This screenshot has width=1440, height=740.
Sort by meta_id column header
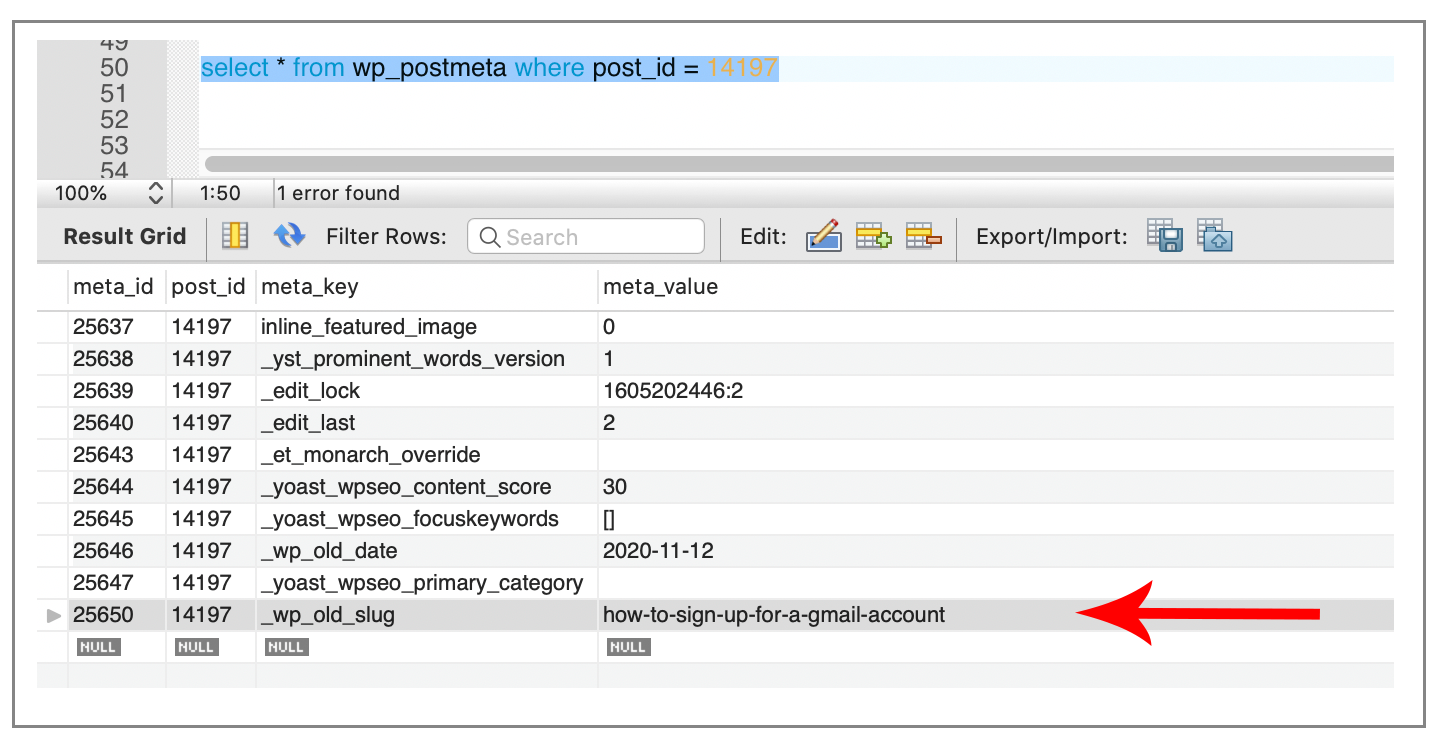coord(113,287)
